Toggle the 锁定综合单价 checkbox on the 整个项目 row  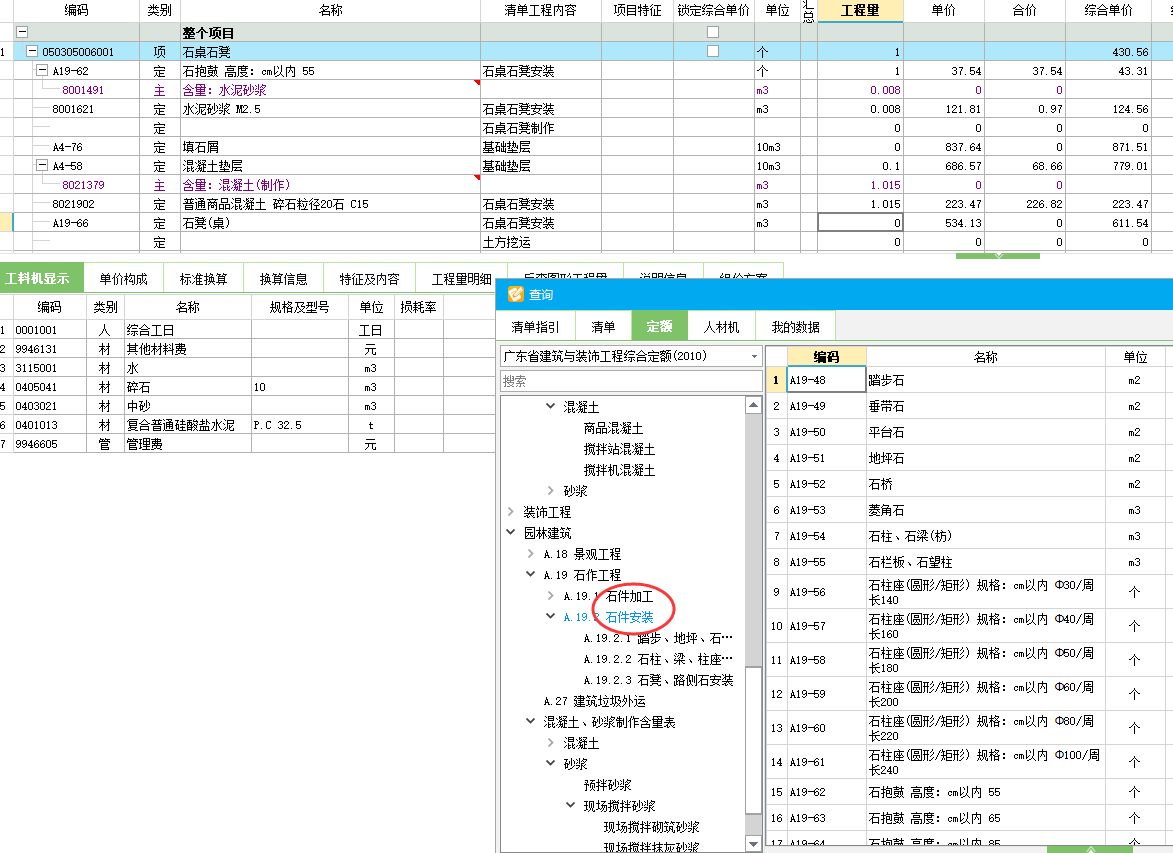[713, 31]
